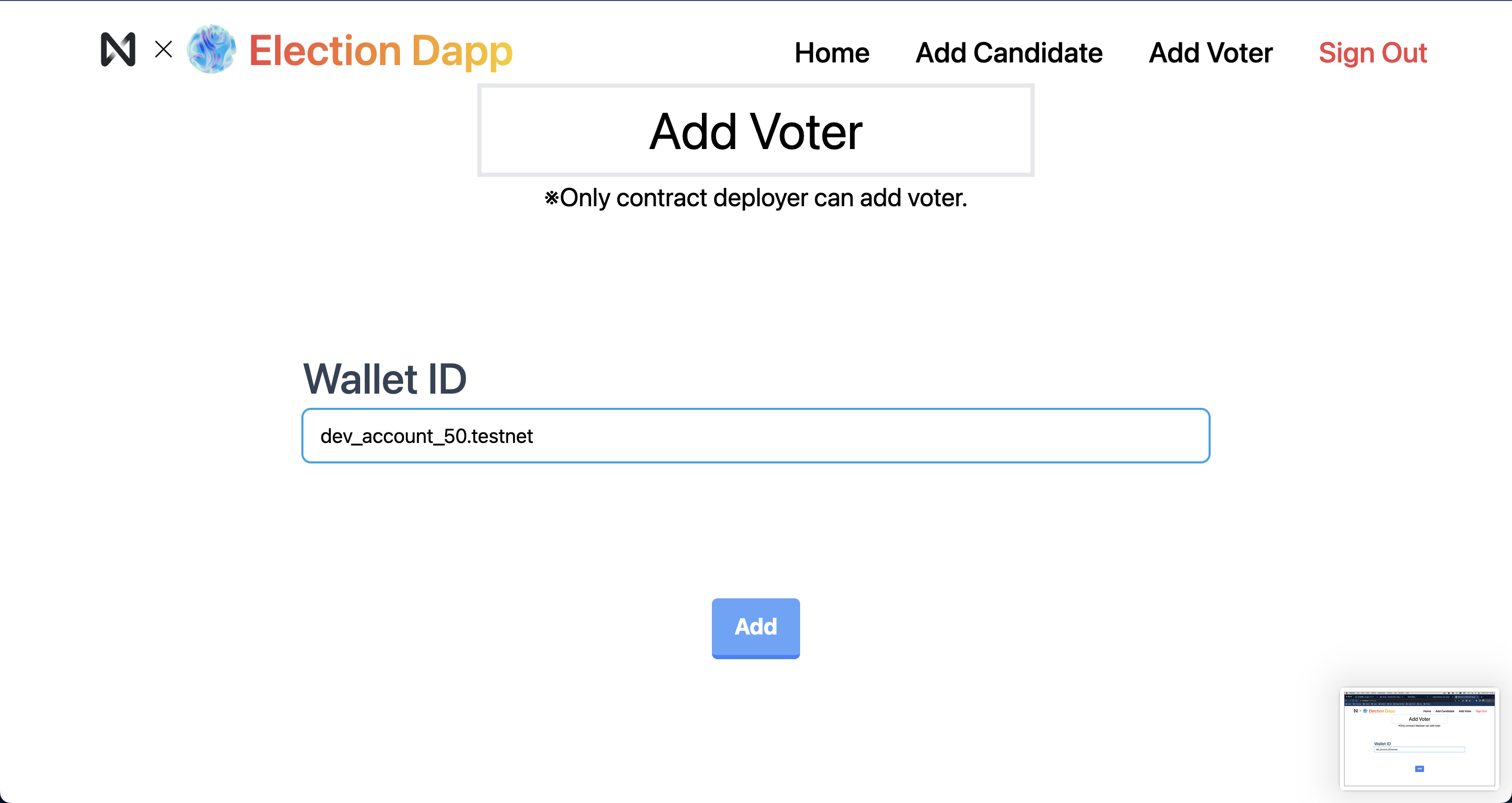This screenshot has height=803, width=1512.
Task: Click the Wallet ID field label
Action: (384, 378)
